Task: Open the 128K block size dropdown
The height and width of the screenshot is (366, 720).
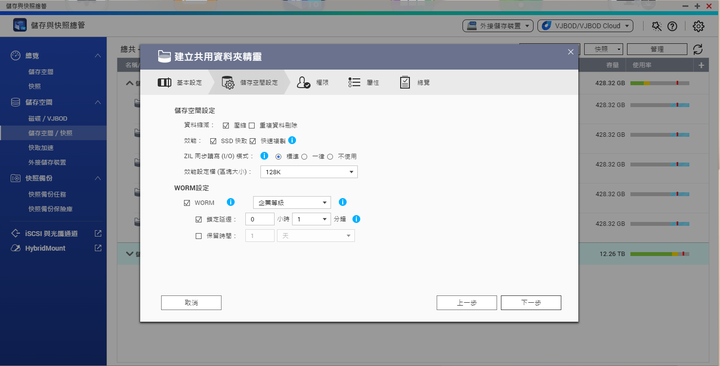Action: pyautogui.click(x=309, y=172)
